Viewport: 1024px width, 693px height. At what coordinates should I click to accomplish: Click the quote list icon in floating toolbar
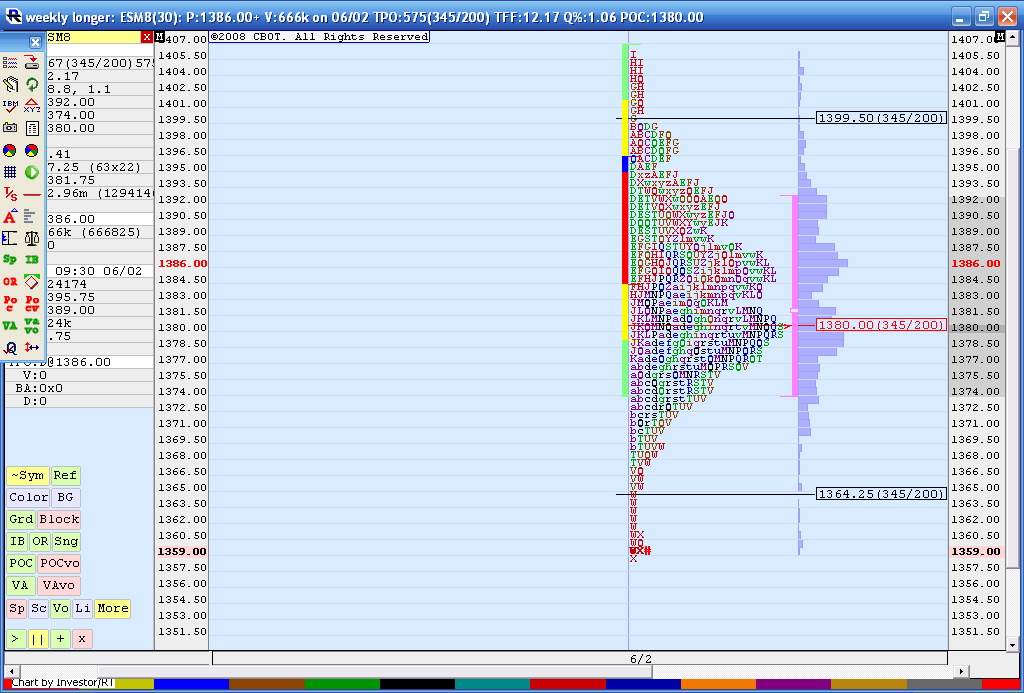10,62
